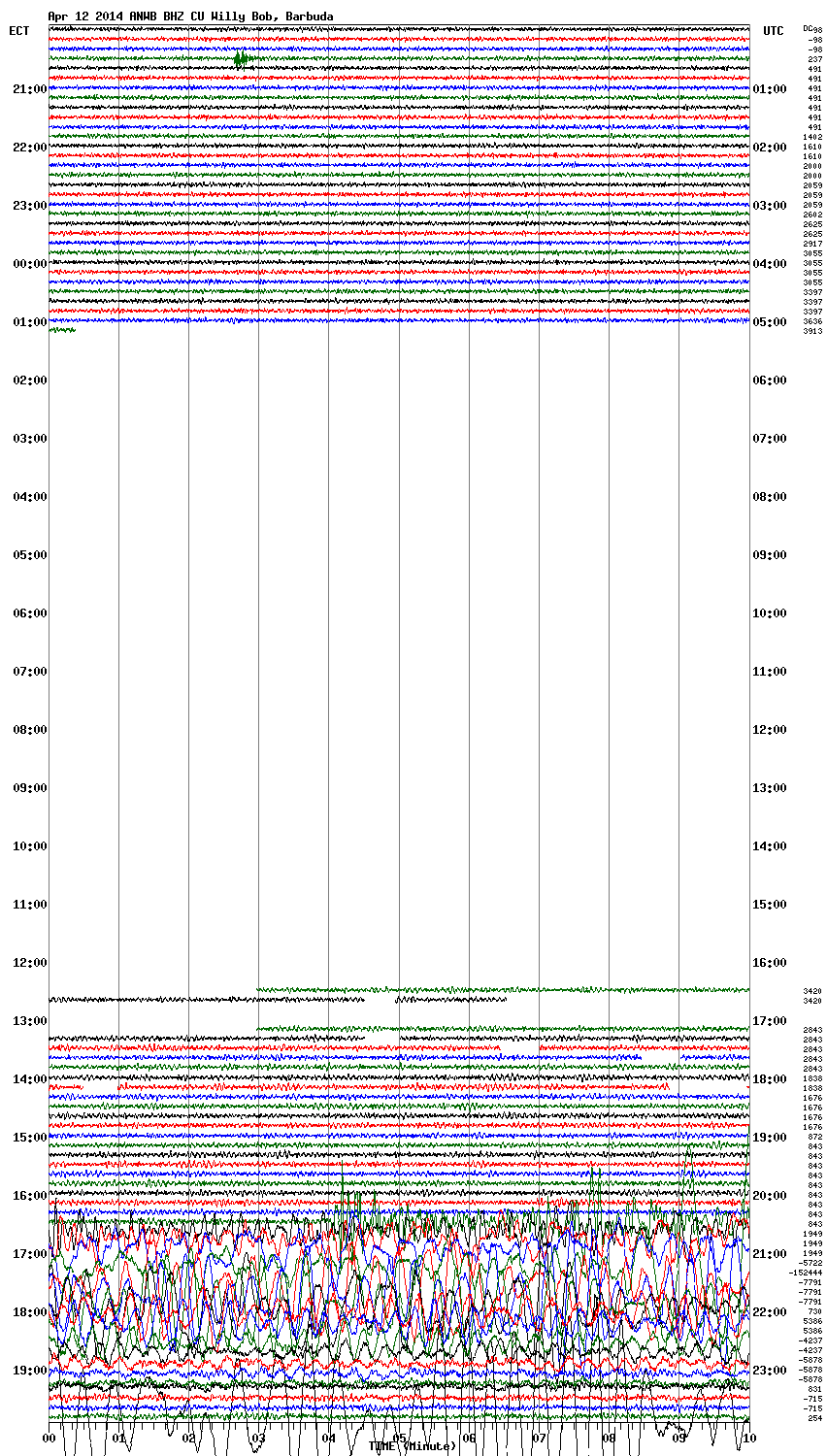The image size is (827, 1456).
Task: Click the 'UTC' column header
Action: point(774,31)
